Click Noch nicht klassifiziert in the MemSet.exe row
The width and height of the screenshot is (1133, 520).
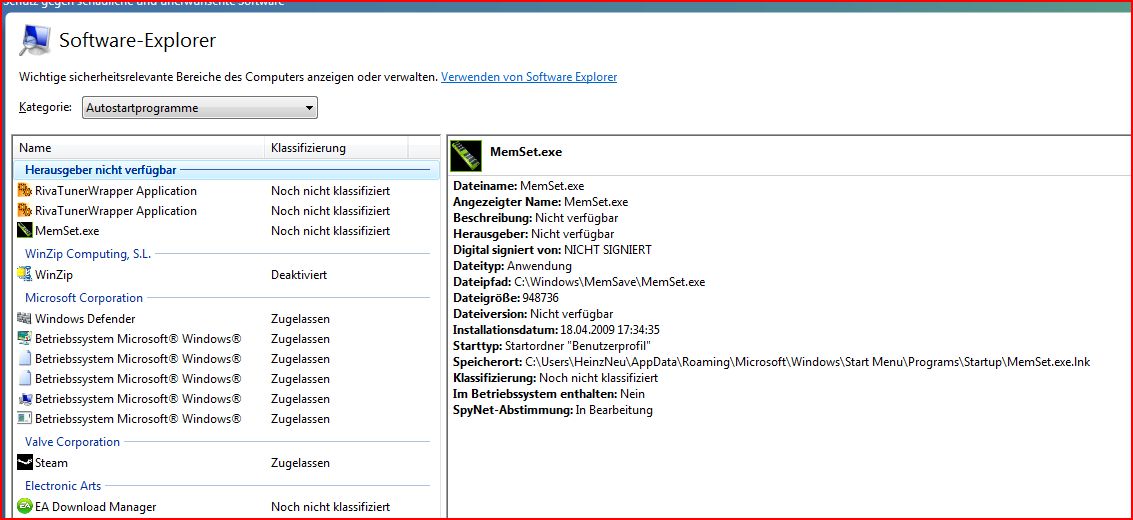click(x=331, y=231)
